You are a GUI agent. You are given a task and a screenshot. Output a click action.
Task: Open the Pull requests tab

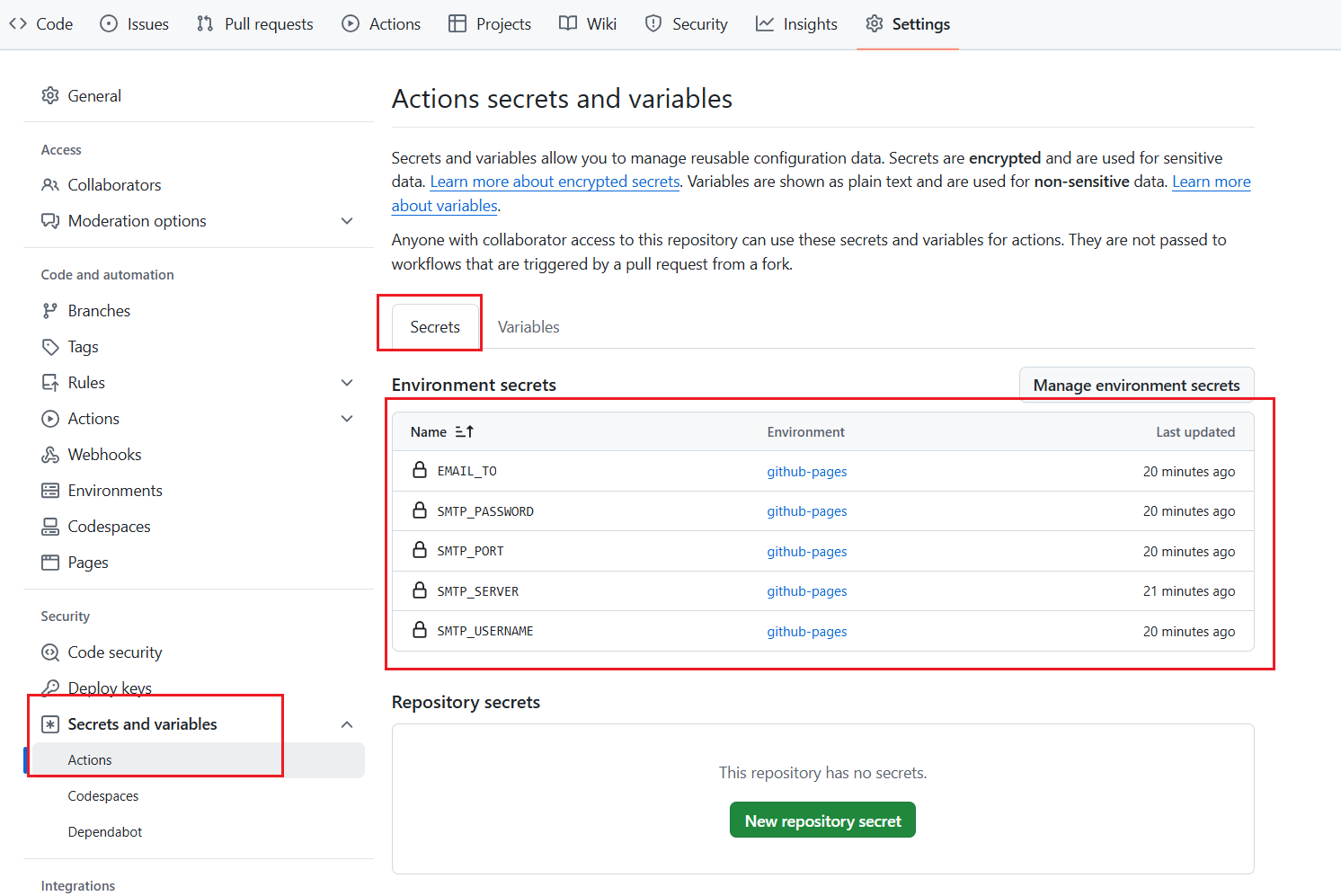coord(255,24)
